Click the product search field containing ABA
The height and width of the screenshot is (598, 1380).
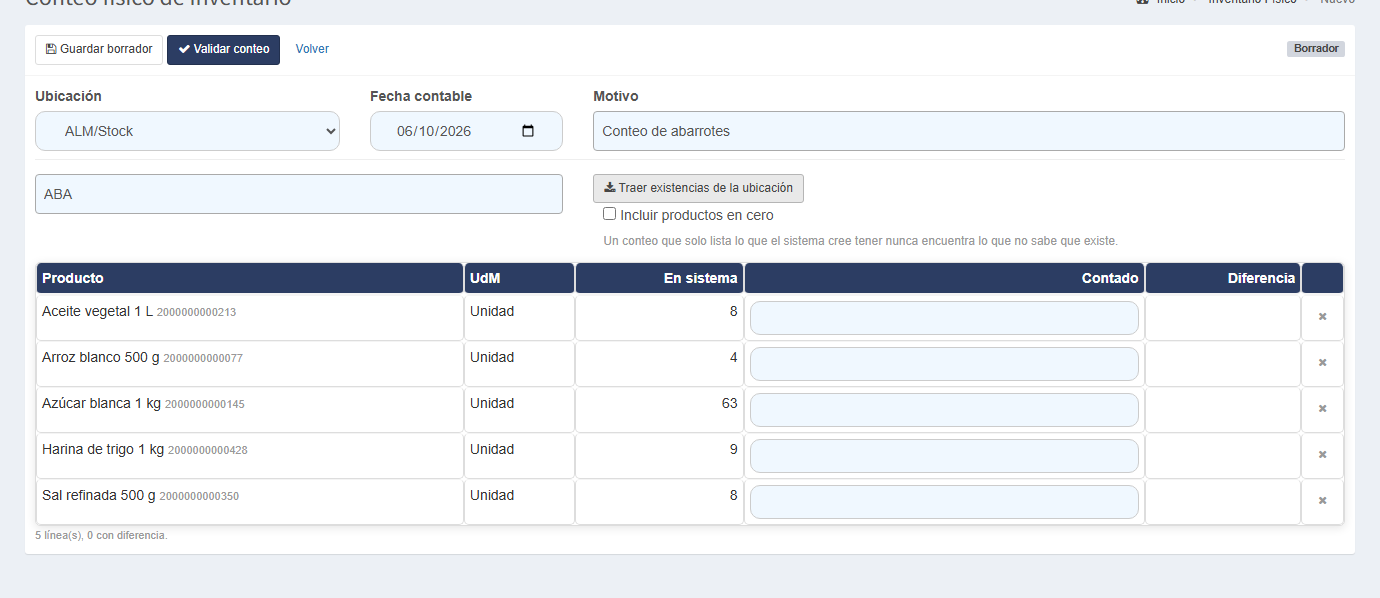click(x=299, y=194)
